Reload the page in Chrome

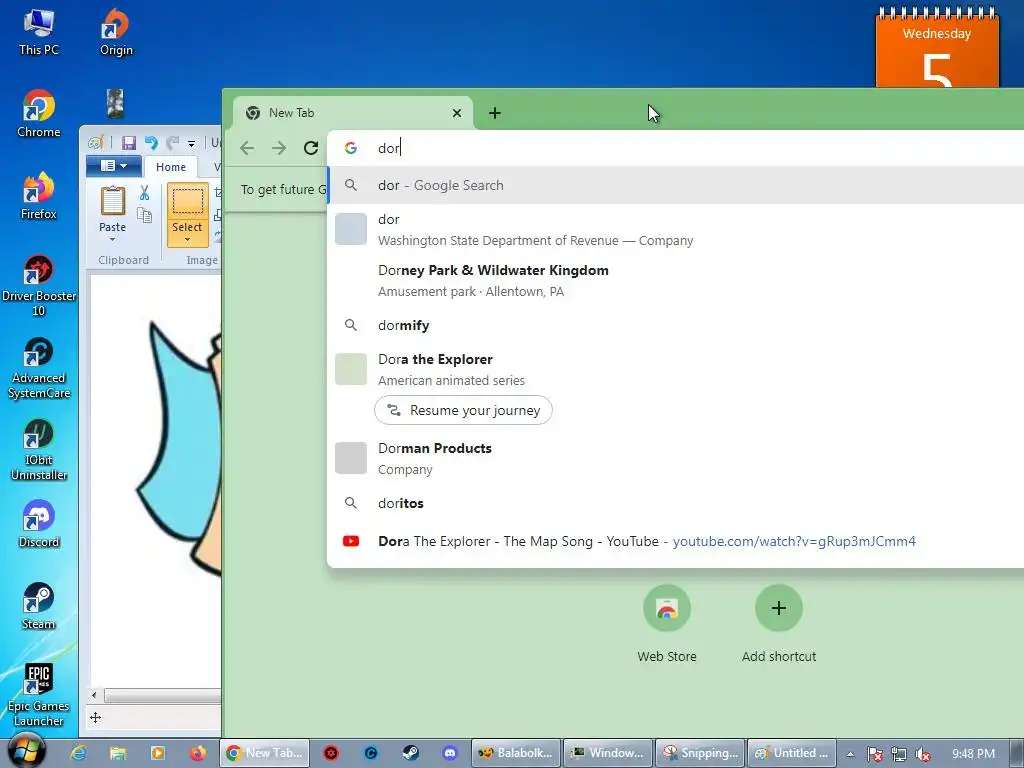tap(311, 148)
